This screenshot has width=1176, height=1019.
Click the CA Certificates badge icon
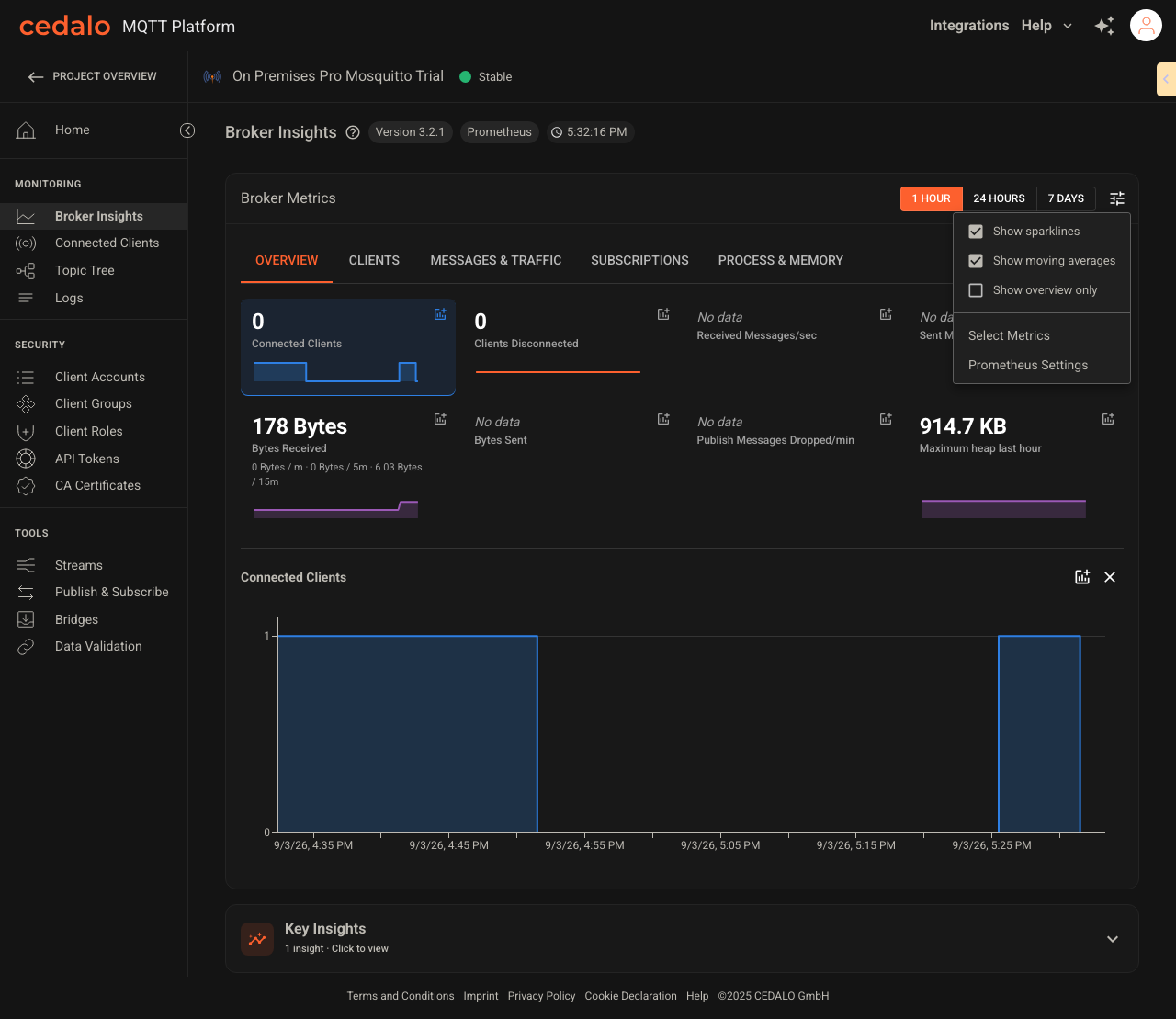click(26, 486)
